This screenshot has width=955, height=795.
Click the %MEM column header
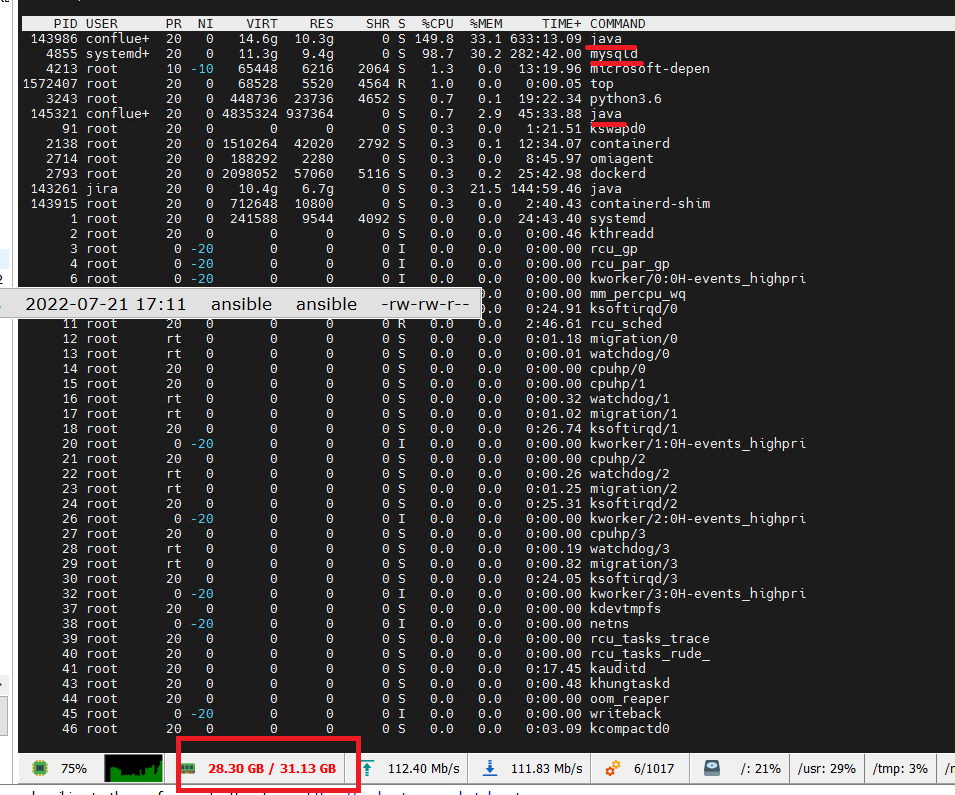pos(485,24)
